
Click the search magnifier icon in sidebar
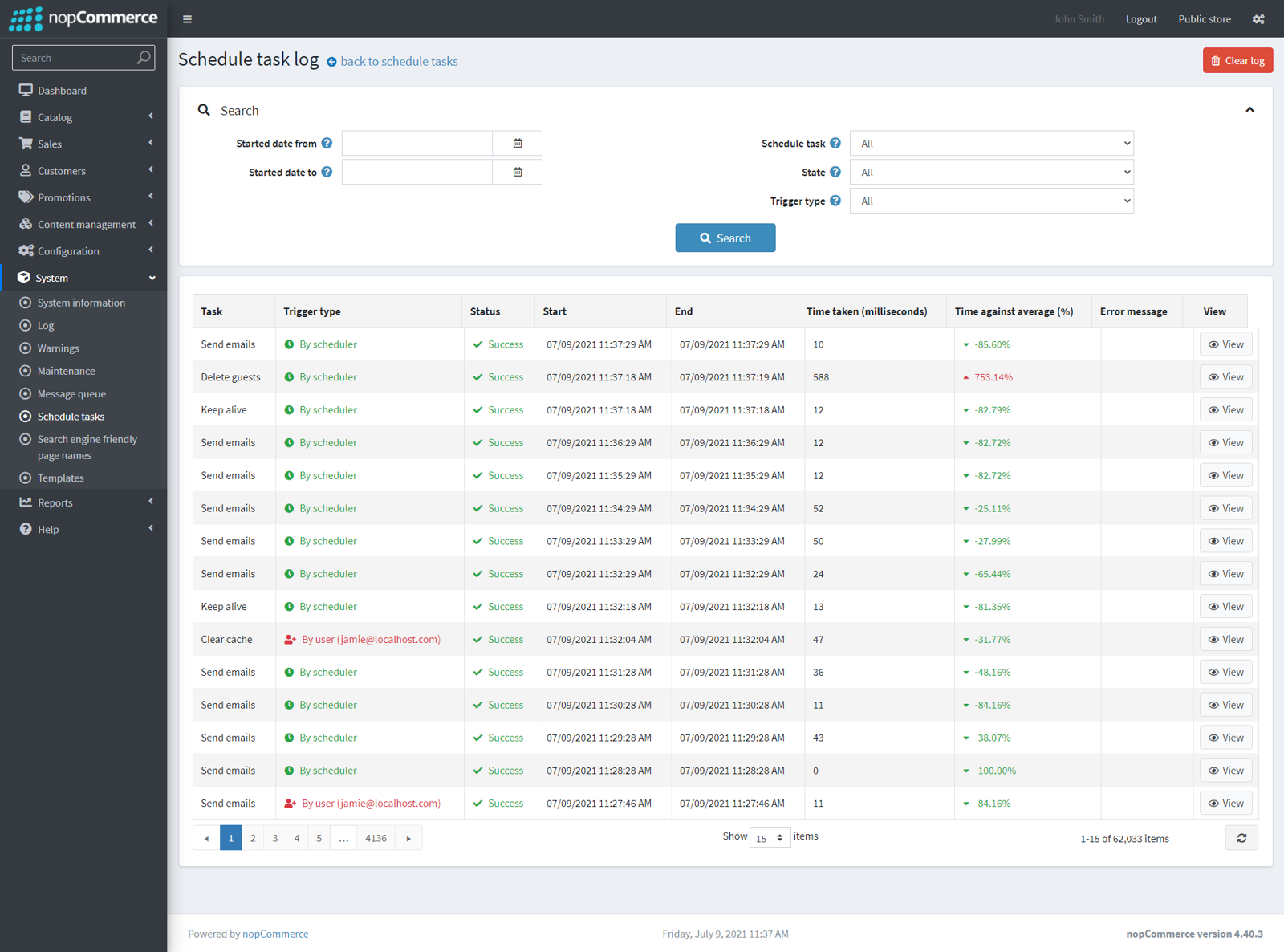144,58
